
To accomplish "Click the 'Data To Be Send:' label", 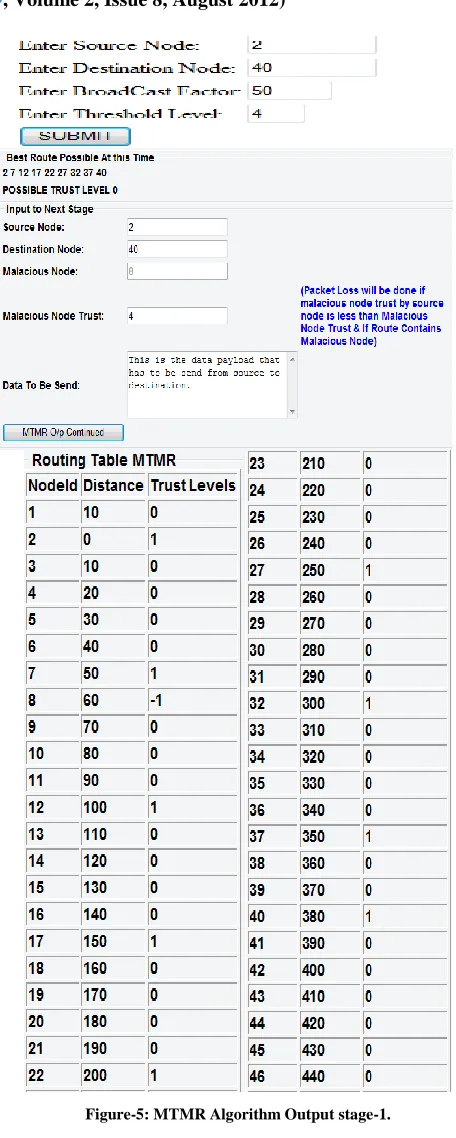I will [41, 385].
